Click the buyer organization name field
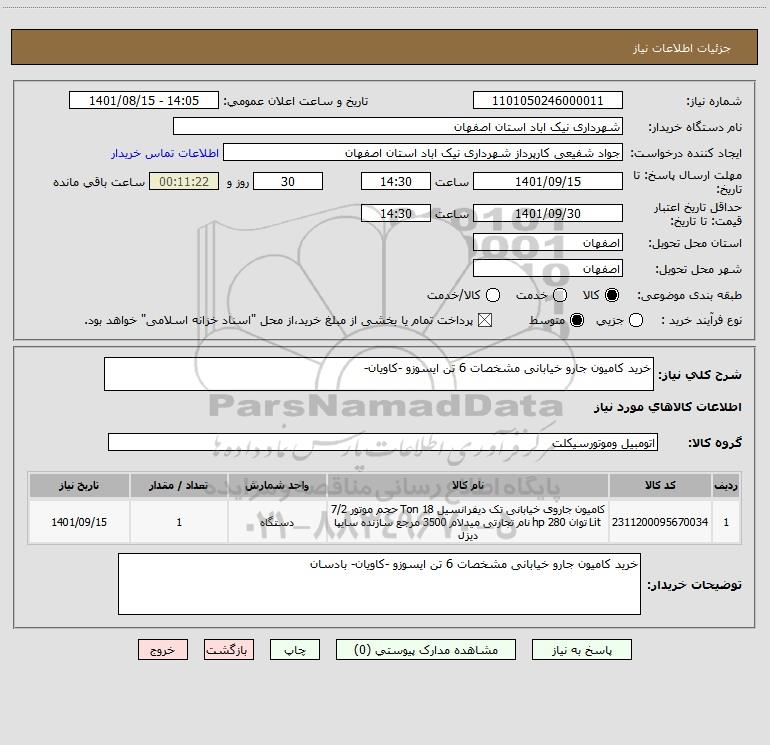The height and width of the screenshot is (745, 770). pyautogui.click(x=398, y=126)
